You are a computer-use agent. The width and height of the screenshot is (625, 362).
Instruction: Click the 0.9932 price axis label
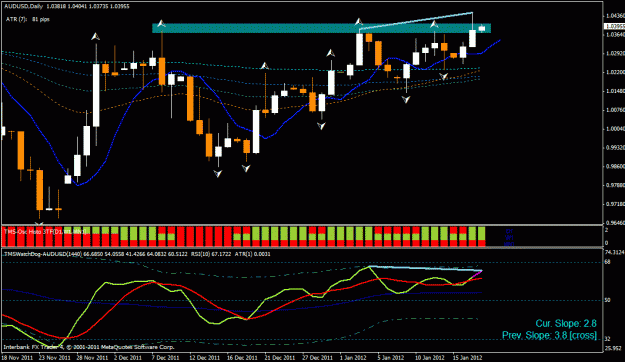tap(615, 148)
